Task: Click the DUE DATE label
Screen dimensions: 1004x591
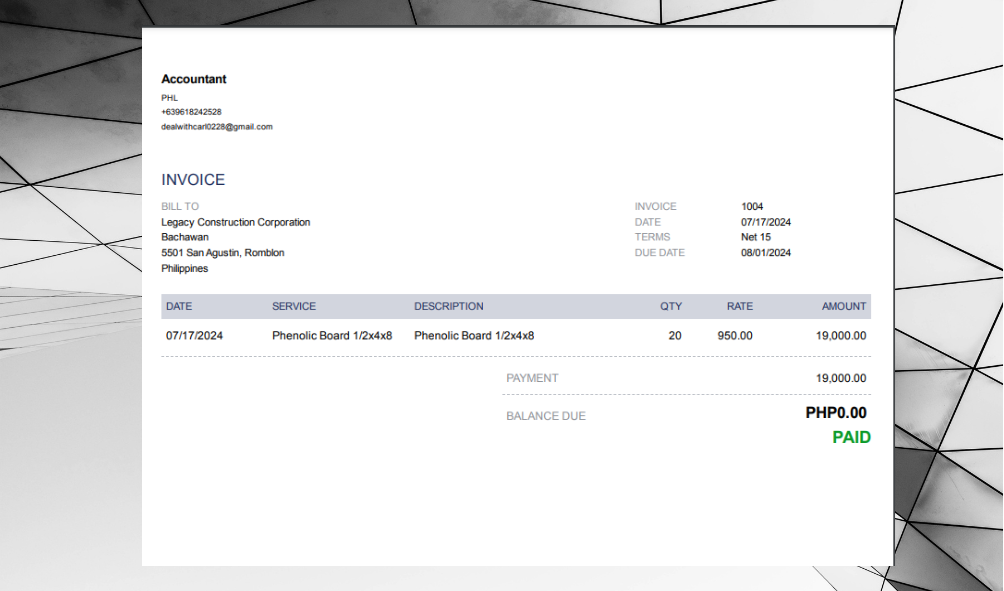Action: (x=660, y=253)
